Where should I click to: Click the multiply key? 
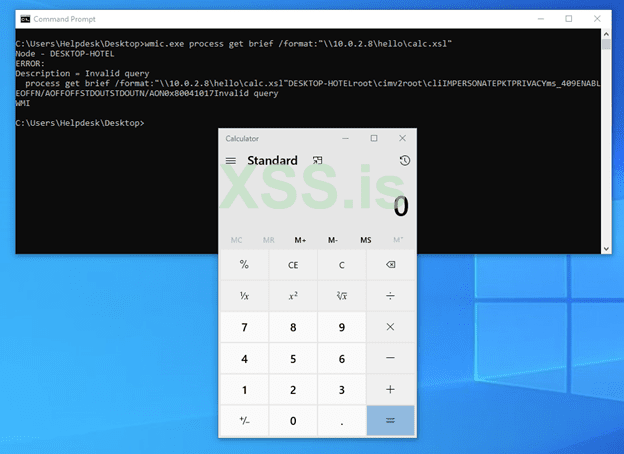point(390,327)
